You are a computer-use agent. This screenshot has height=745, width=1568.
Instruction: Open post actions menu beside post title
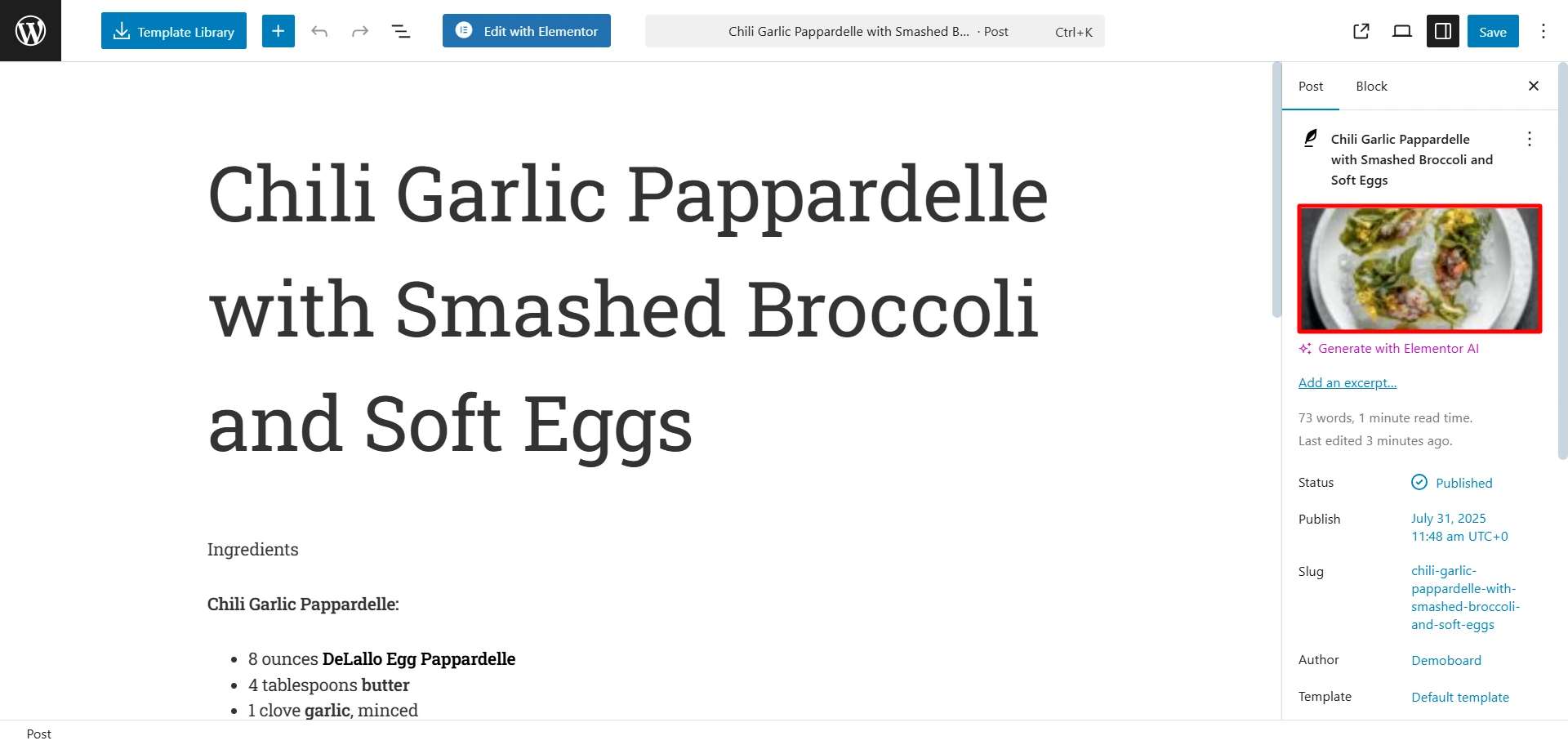coord(1530,139)
